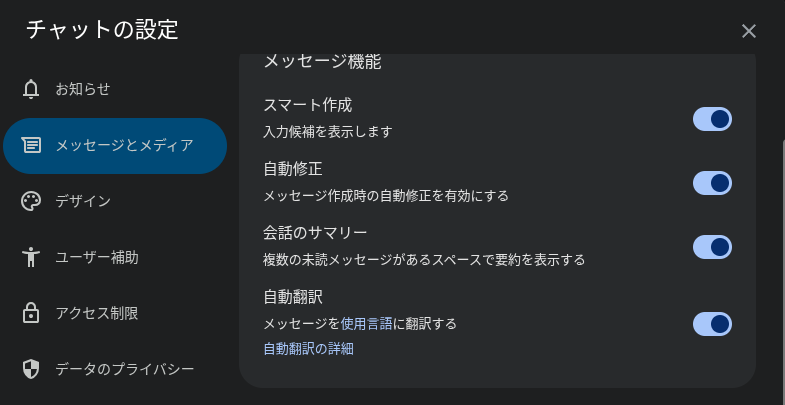Click the accessibility person icon for ユーザー補助
The width and height of the screenshot is (785, 405).
tap(31, 257)
